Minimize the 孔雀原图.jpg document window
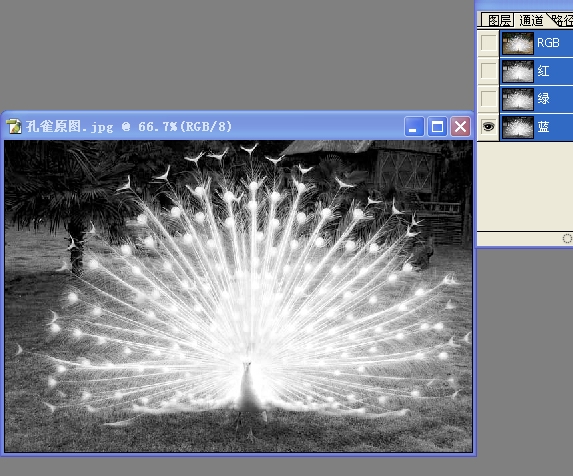573x476 pixels. 414,127
